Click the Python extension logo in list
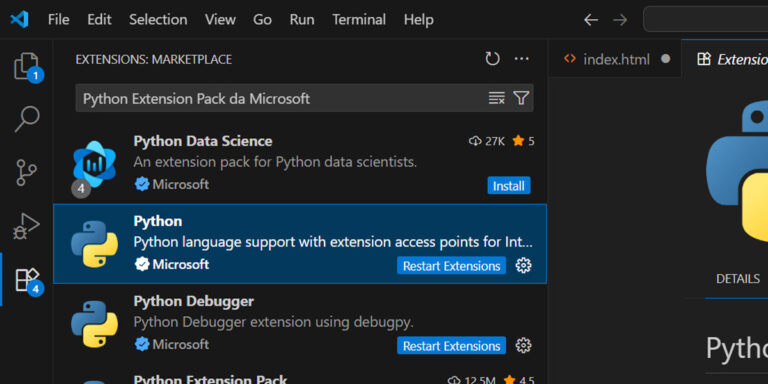 pos(95,244)
